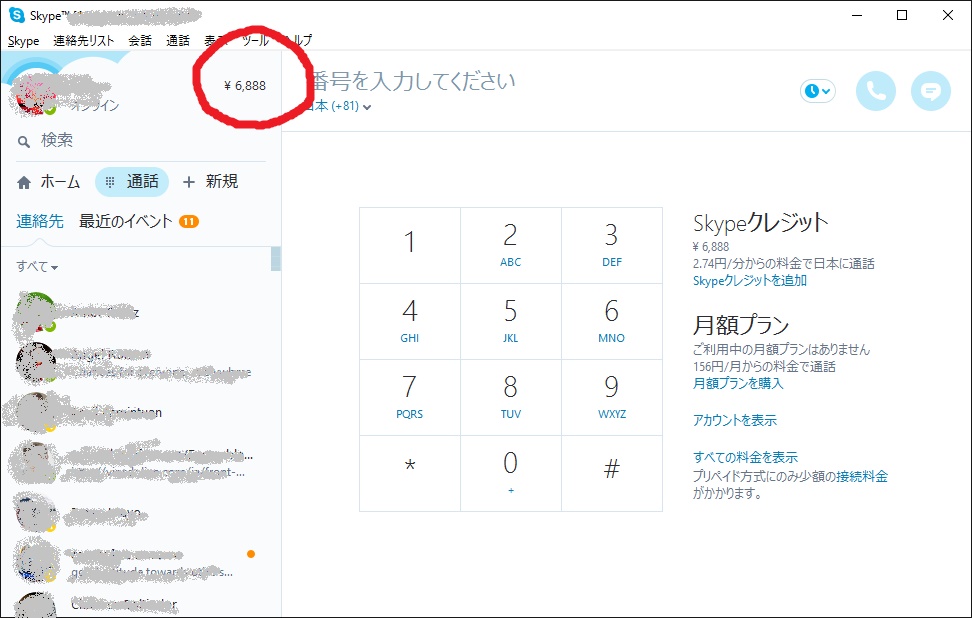The height and width of the screenshot is (618, 972).
Task: Click the 検索 search field
Action: point(141,141)
